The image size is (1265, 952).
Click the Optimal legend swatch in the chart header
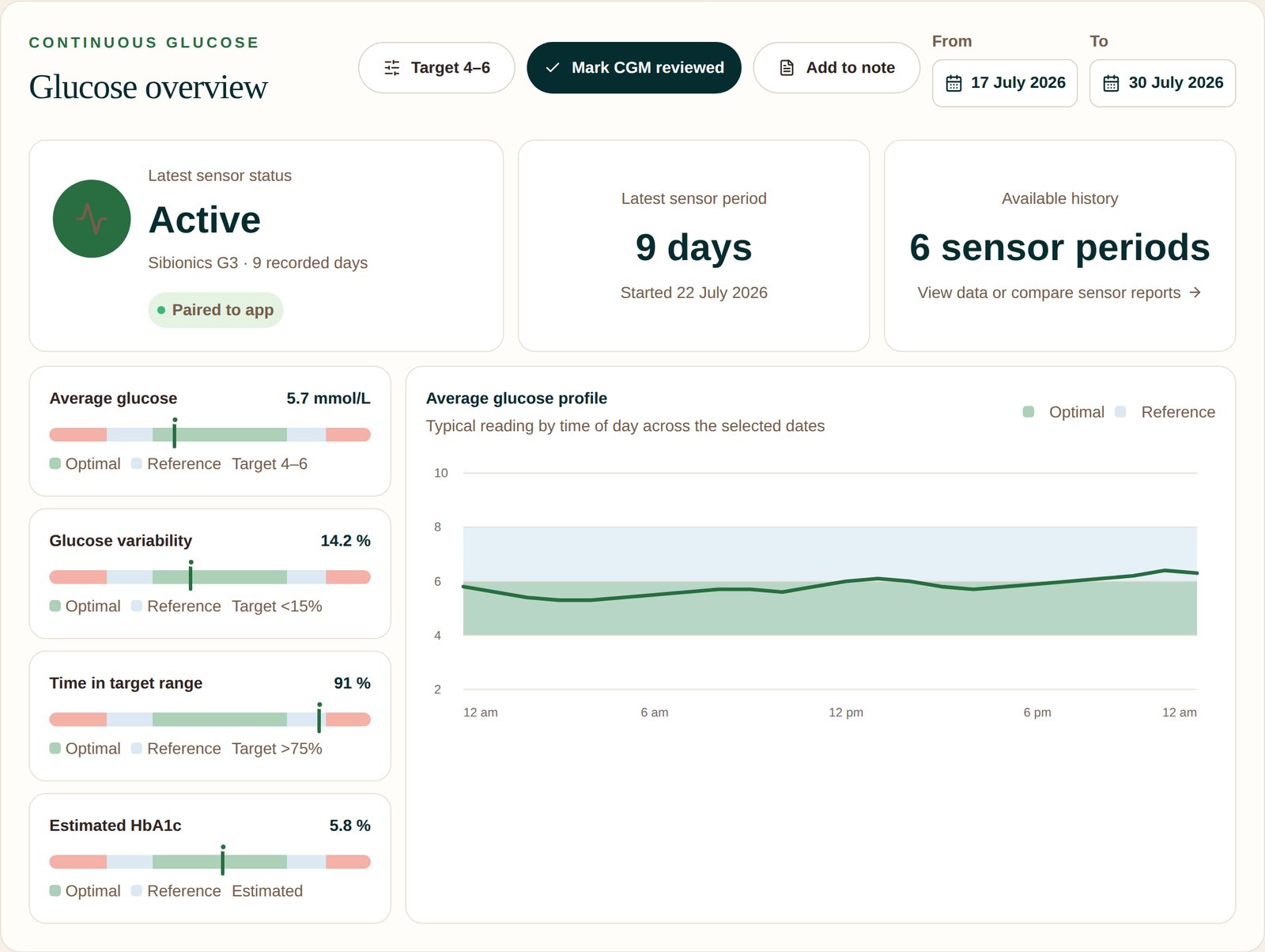[x=1029, y=412]
